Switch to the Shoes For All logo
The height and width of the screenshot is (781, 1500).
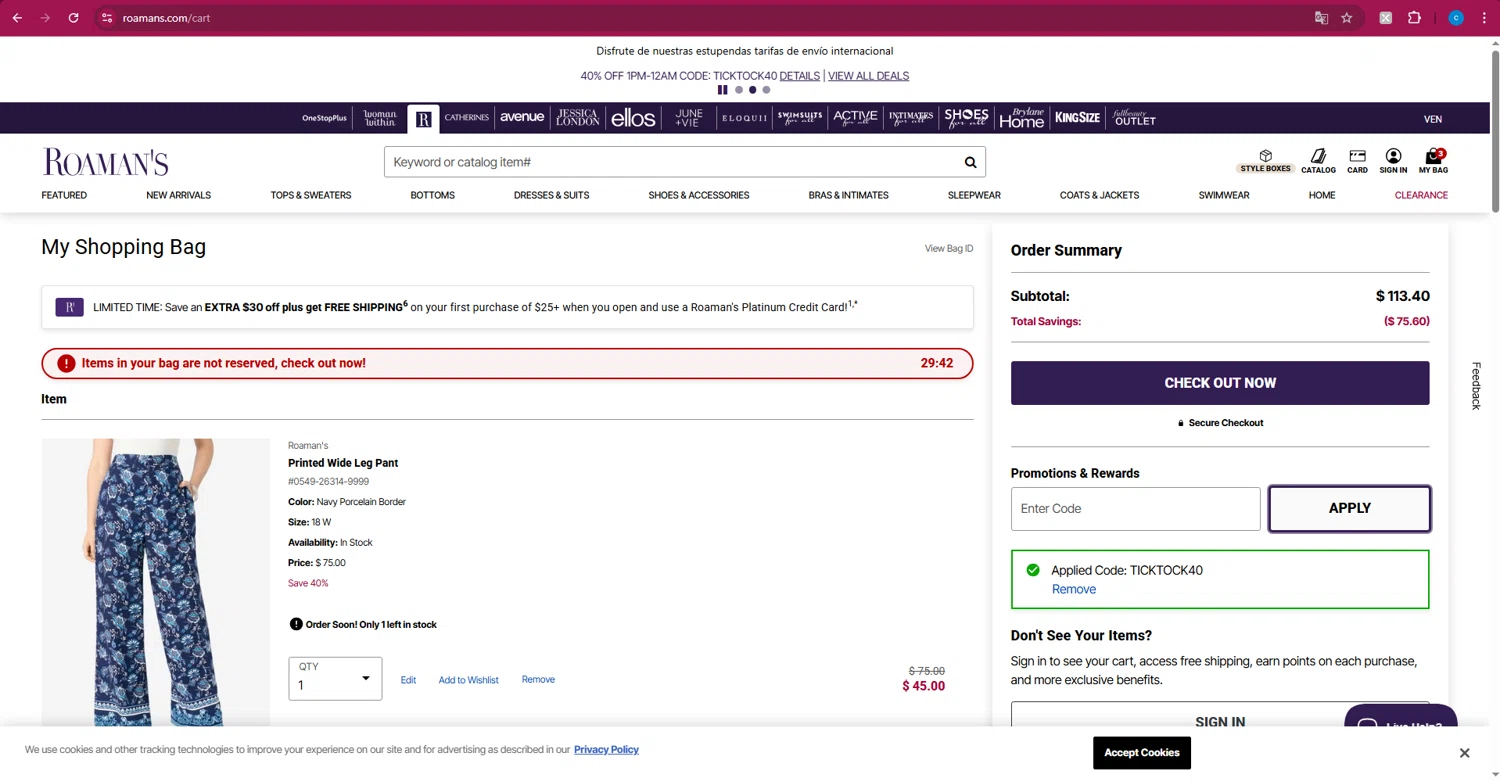(x=966, y=118)
